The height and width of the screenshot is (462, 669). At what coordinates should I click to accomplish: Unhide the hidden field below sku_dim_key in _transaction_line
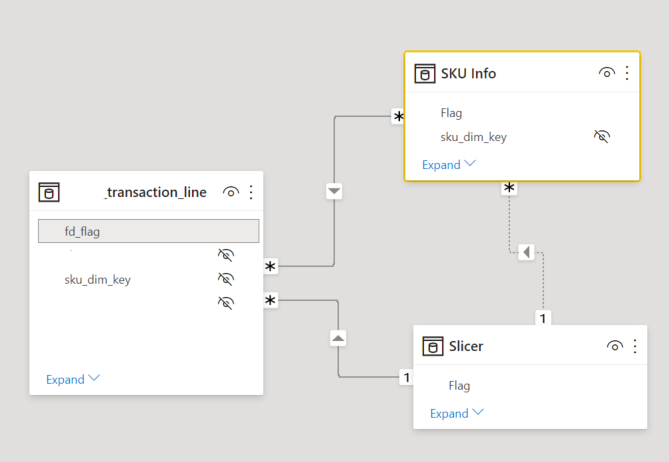click(x=226, y=303)
